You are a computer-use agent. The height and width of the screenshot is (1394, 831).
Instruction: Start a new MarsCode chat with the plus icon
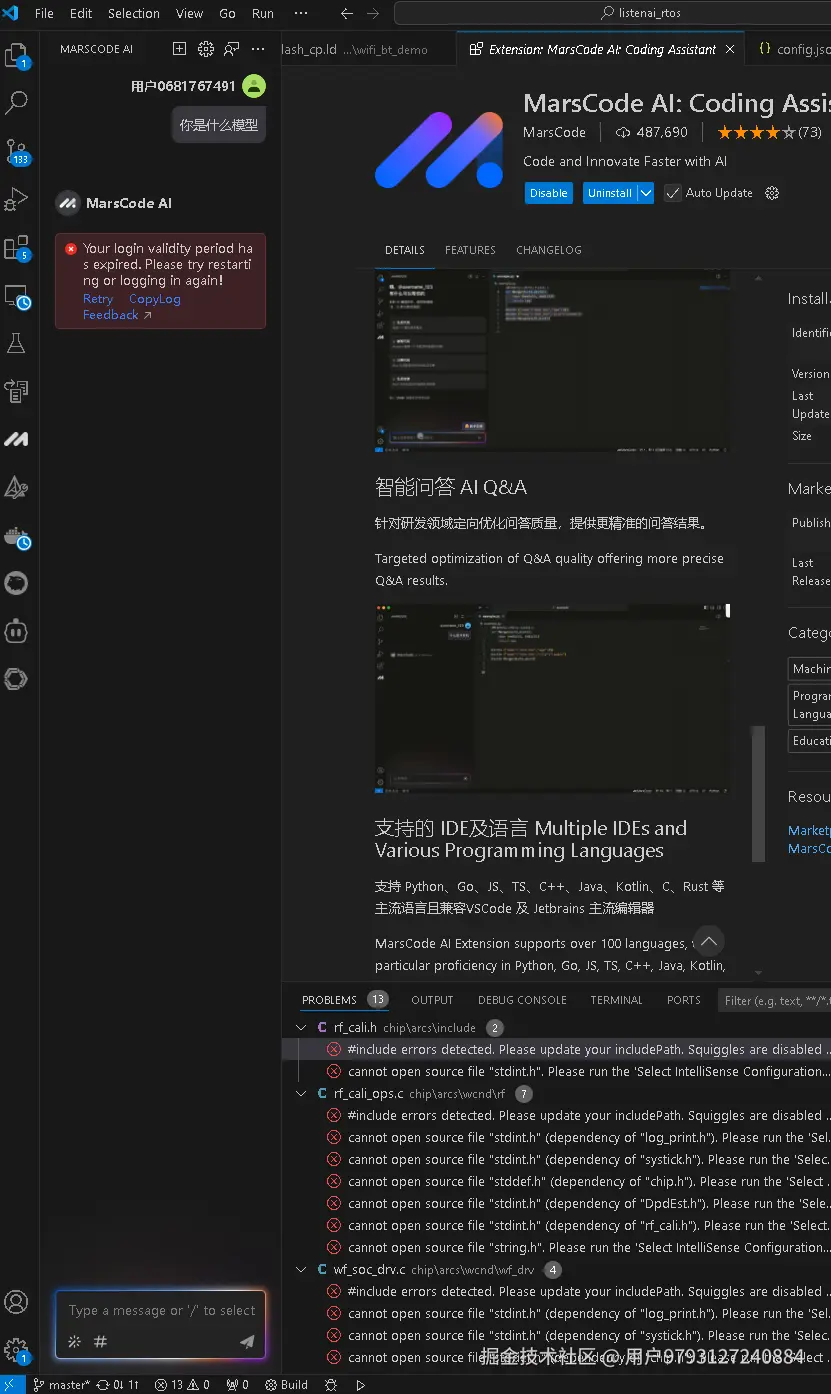179,48
